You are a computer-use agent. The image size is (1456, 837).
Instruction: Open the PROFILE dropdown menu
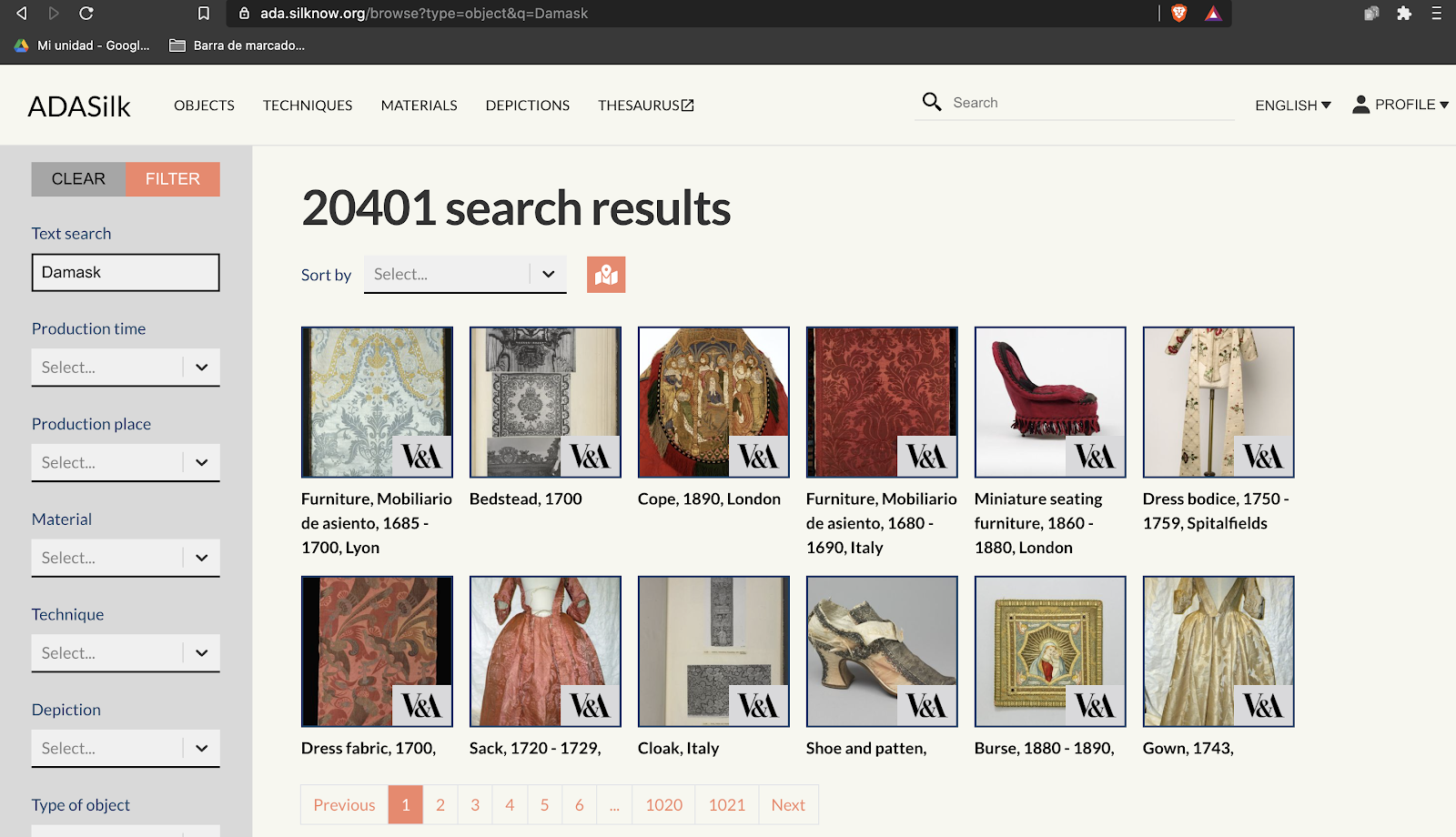point(1400,105)
